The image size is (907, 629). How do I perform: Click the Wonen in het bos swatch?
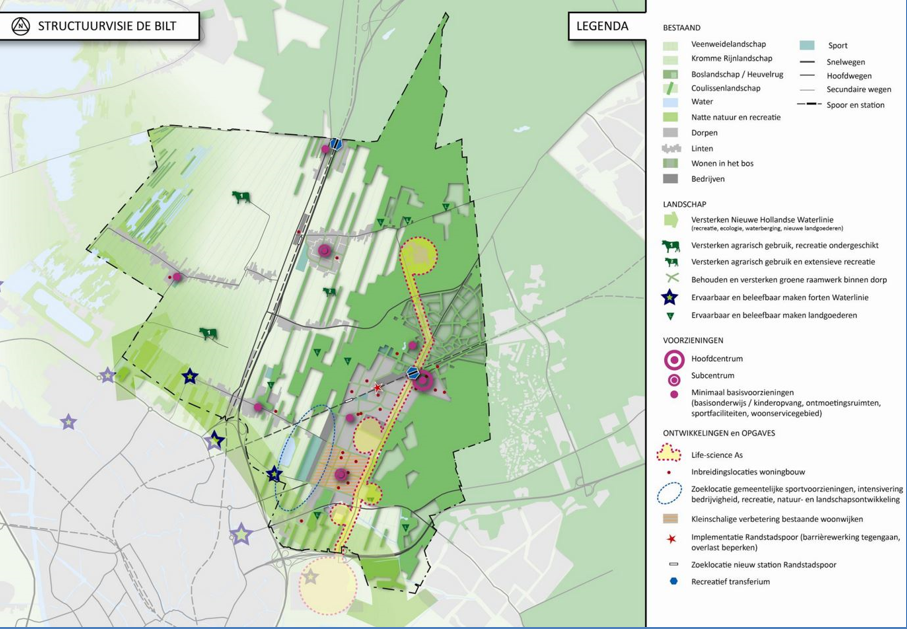click(x=670, y=163)
